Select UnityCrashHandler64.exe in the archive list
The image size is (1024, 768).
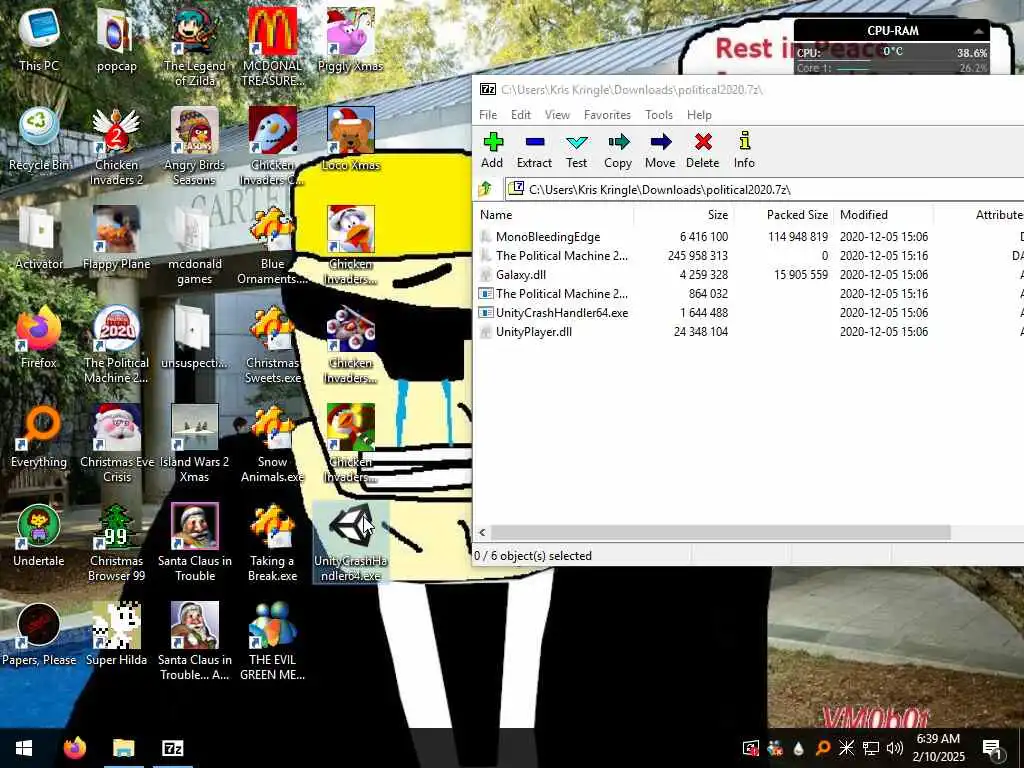point(750,312)
